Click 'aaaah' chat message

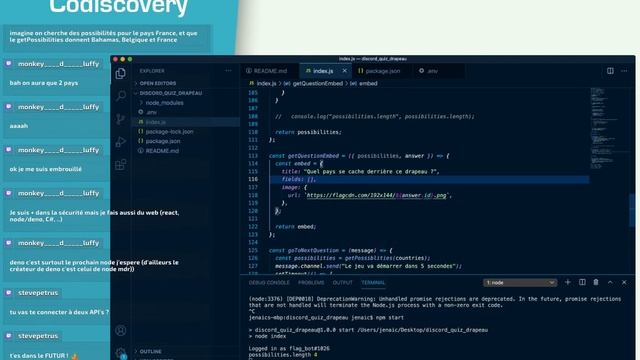[19, 126]
